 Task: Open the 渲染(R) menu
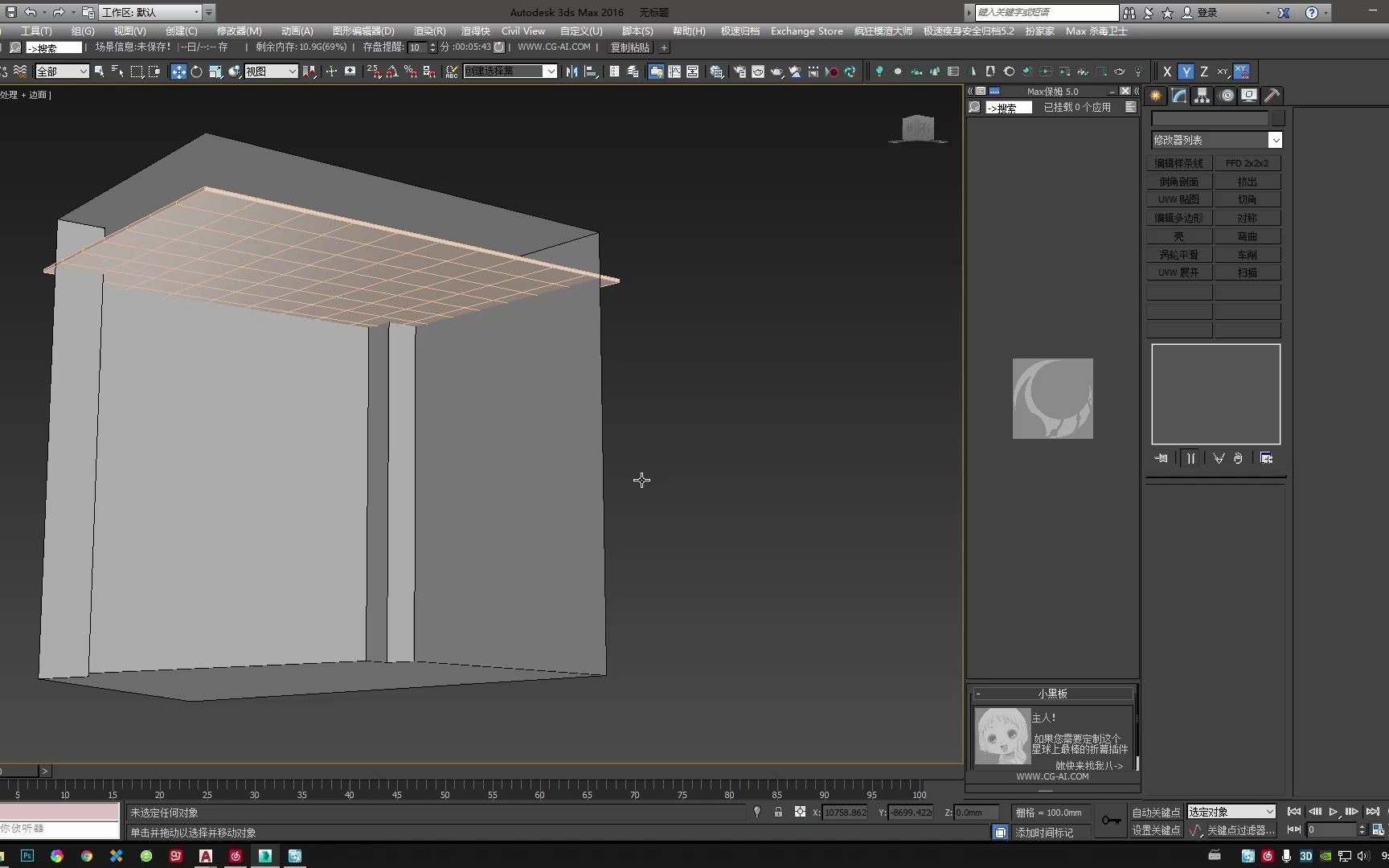pos(430,31)
